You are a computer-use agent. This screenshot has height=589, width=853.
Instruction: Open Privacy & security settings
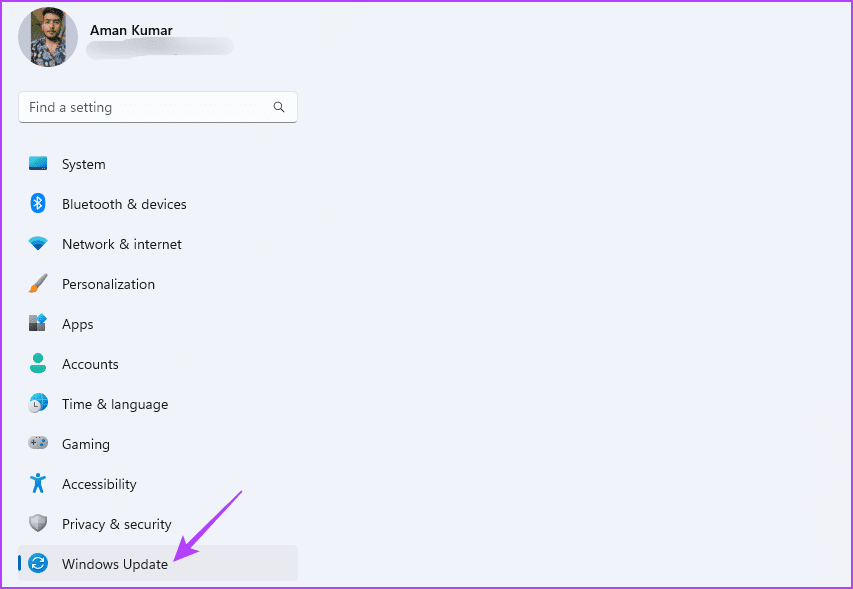click(x=116, y=523)
